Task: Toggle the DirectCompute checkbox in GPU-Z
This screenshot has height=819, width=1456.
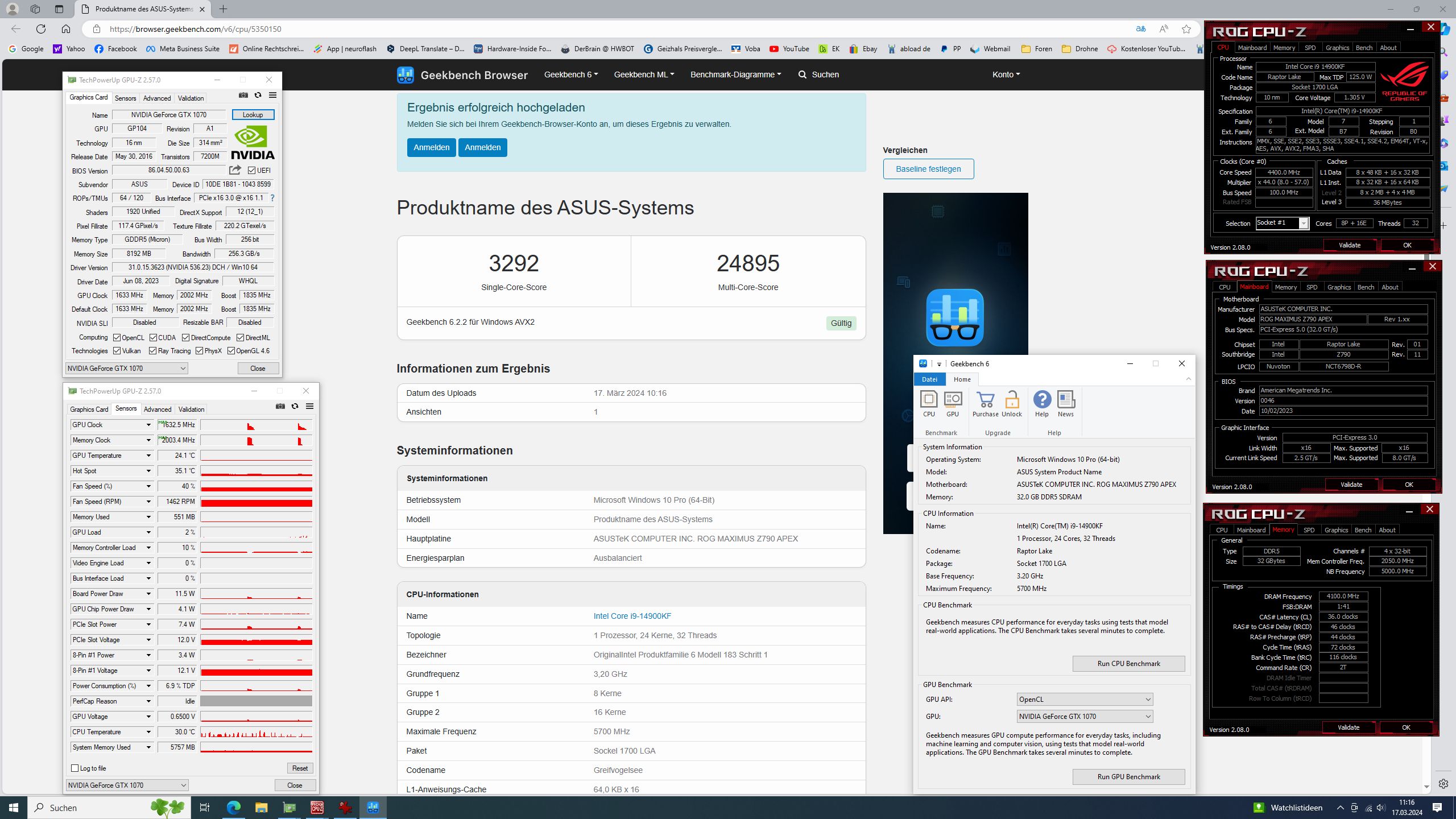Action: [185, 338]
